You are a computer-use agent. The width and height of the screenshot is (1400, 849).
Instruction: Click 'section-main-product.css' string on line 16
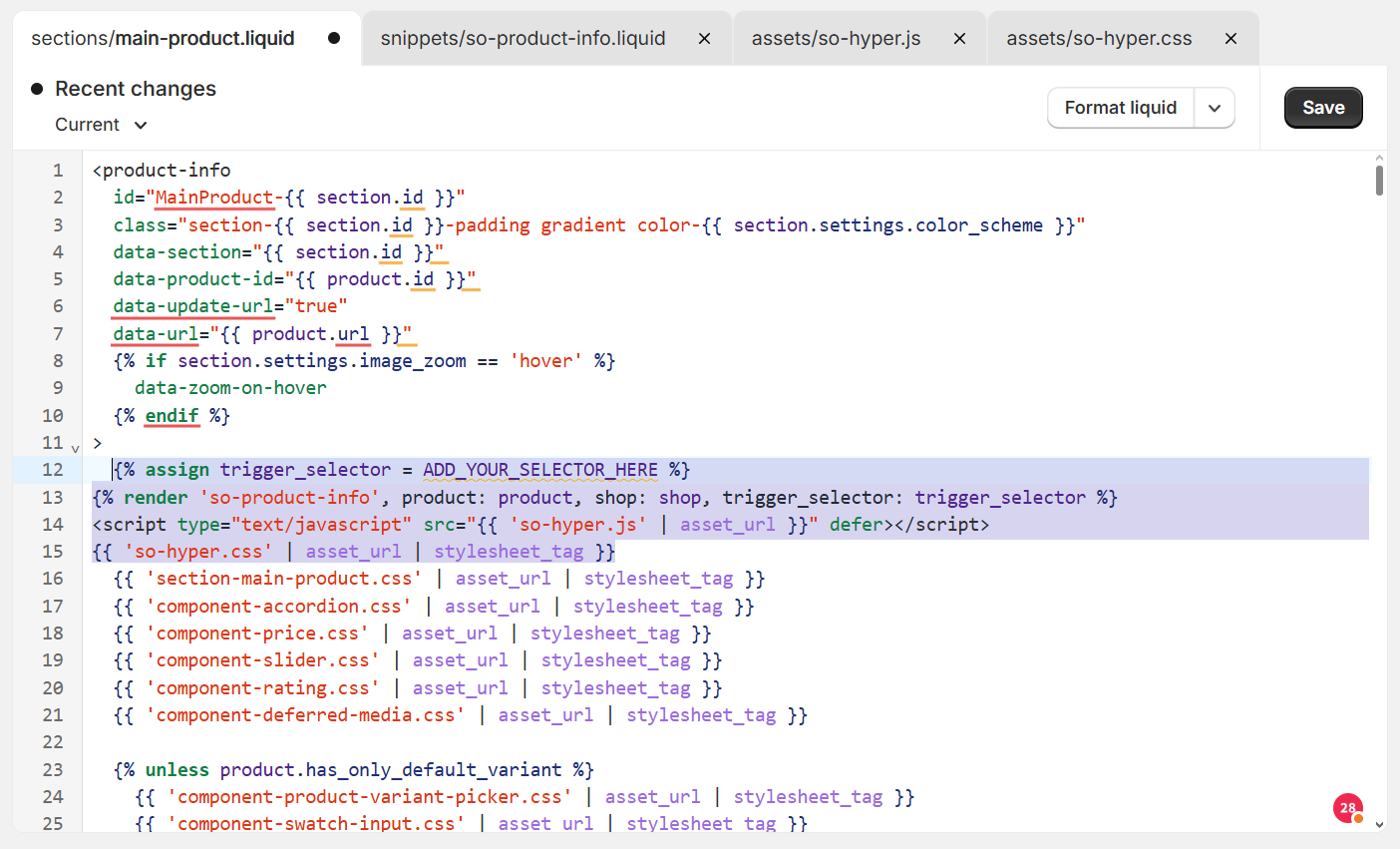284,579
